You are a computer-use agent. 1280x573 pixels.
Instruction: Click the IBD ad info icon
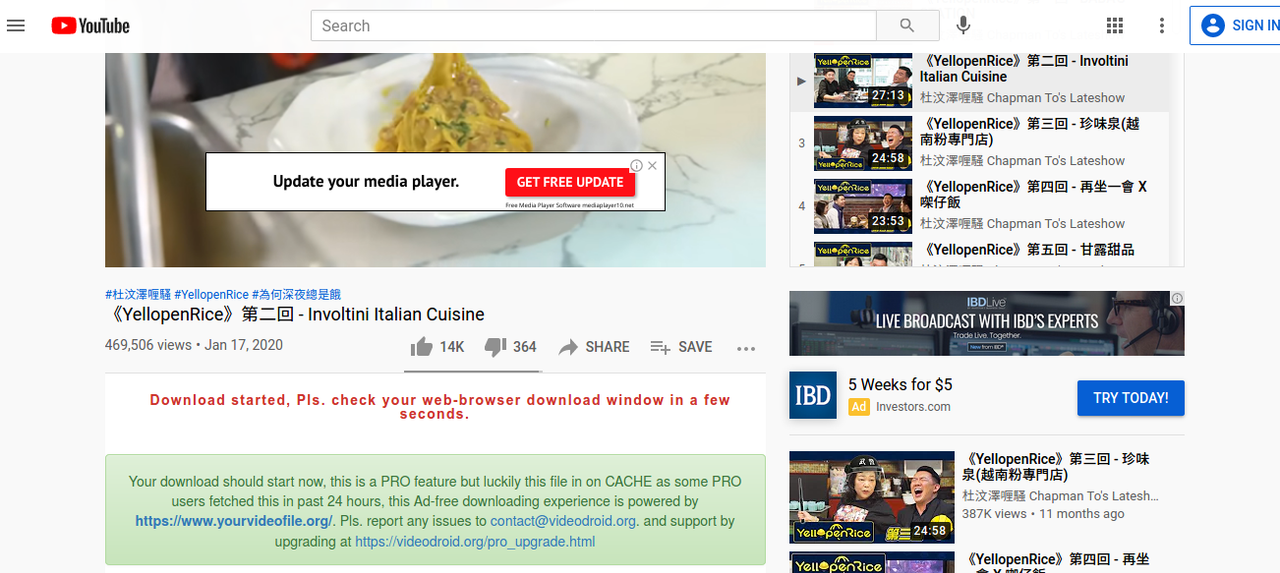coord(1177,298)
